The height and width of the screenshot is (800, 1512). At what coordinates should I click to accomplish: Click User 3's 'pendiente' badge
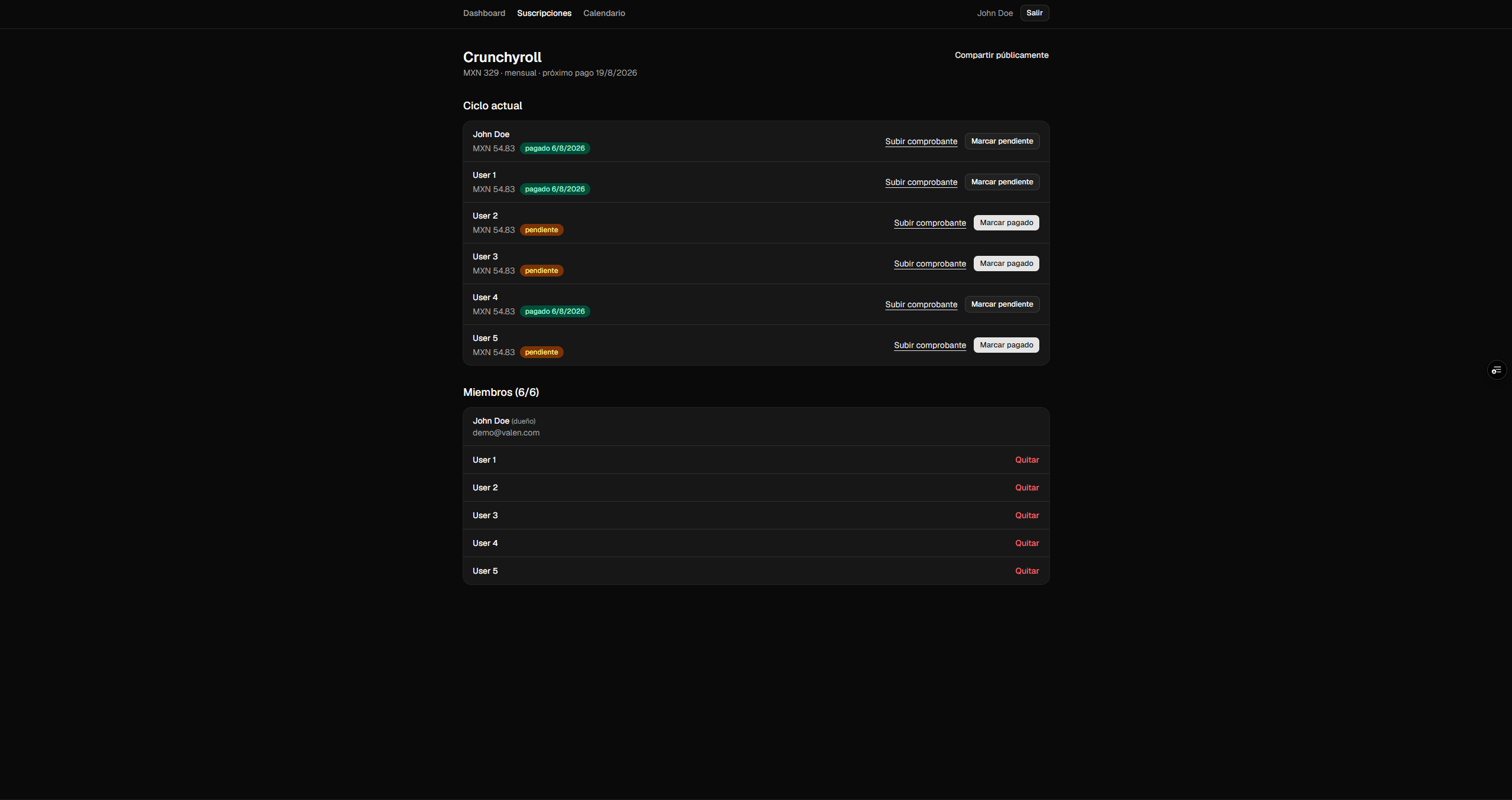click(x=541, y=271)
